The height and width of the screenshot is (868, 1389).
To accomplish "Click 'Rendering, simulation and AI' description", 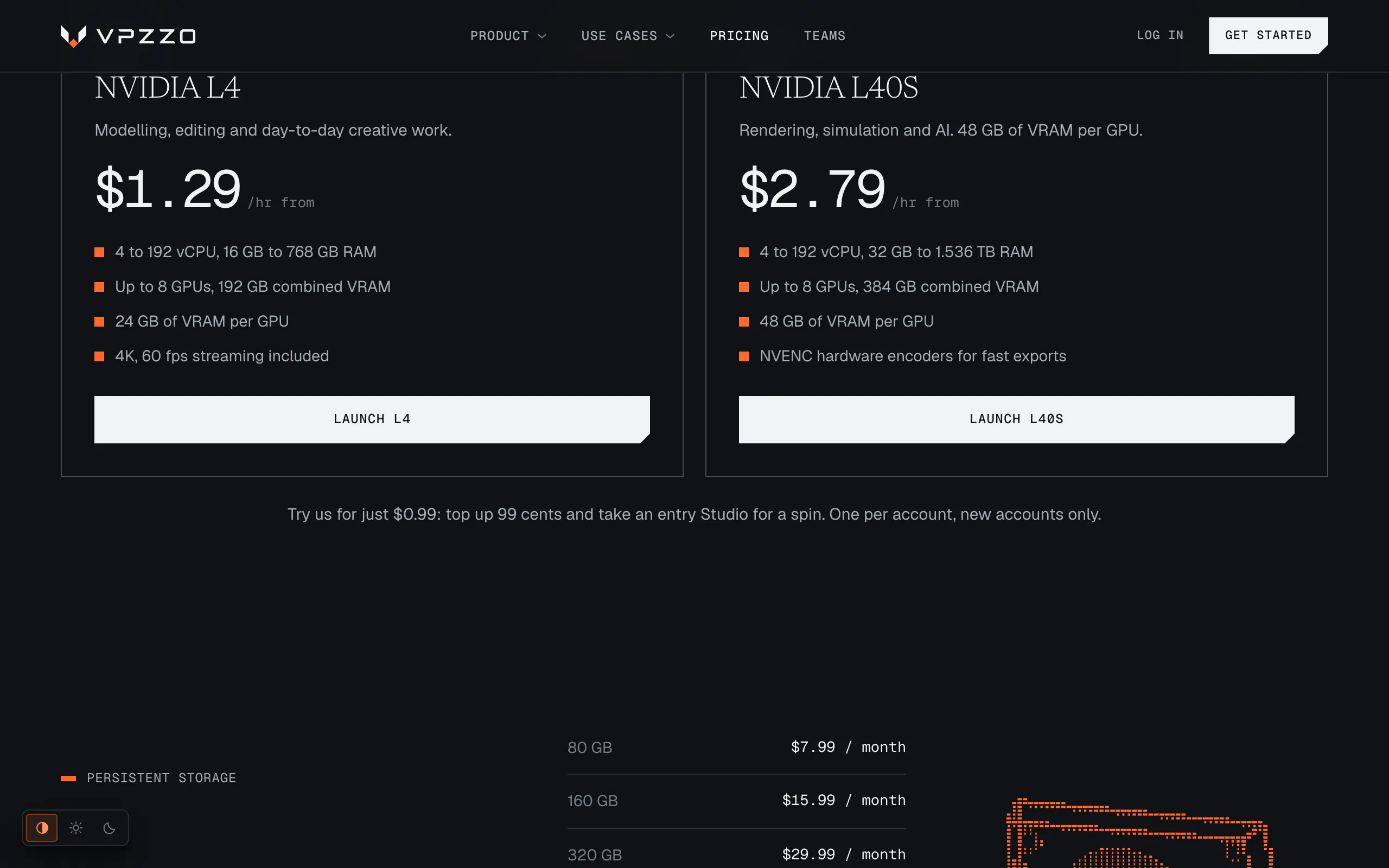I will (x=941, y=130).
